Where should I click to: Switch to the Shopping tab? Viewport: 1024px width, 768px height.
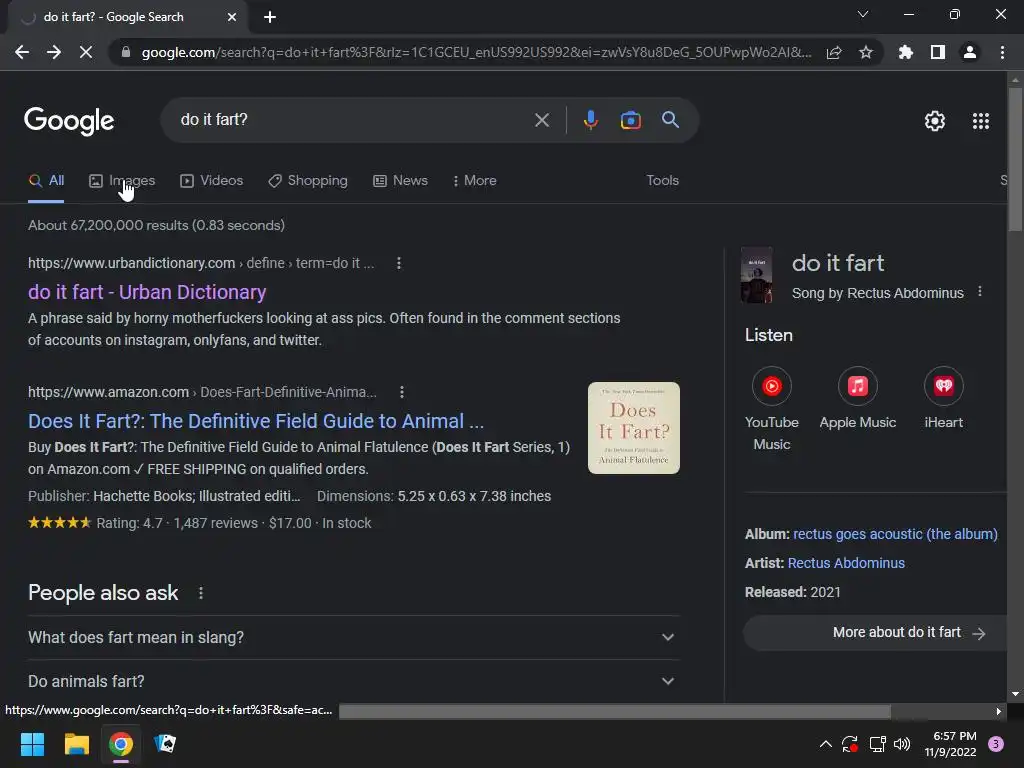(x=308, y=181)
